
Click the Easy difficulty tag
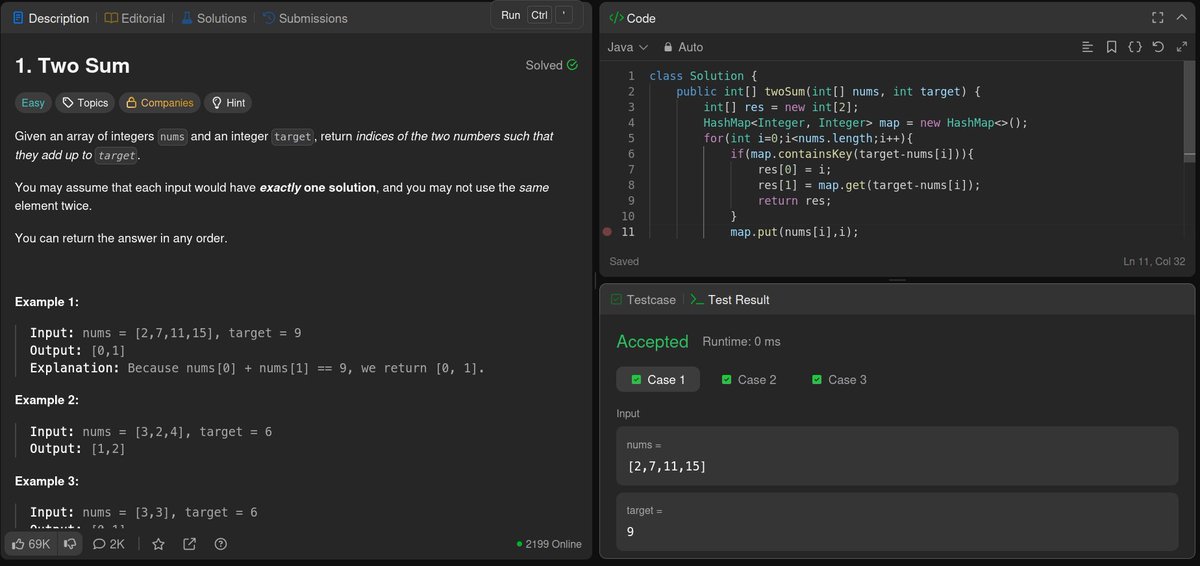pos(34,103)
